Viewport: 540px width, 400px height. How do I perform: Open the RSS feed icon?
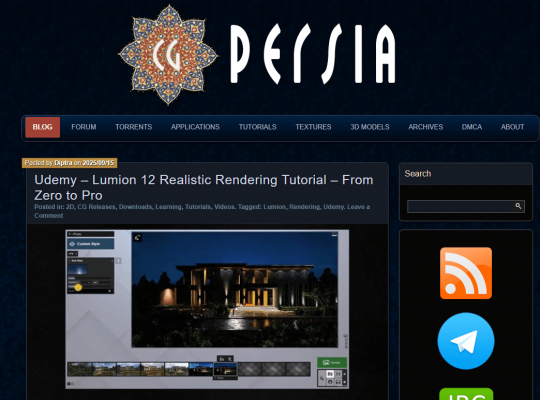point(466,273)
